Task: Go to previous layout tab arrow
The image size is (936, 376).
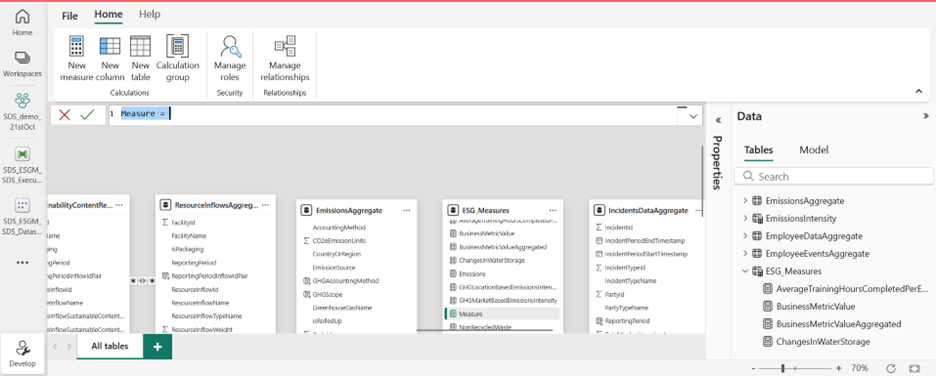Action: pos(54,347)
